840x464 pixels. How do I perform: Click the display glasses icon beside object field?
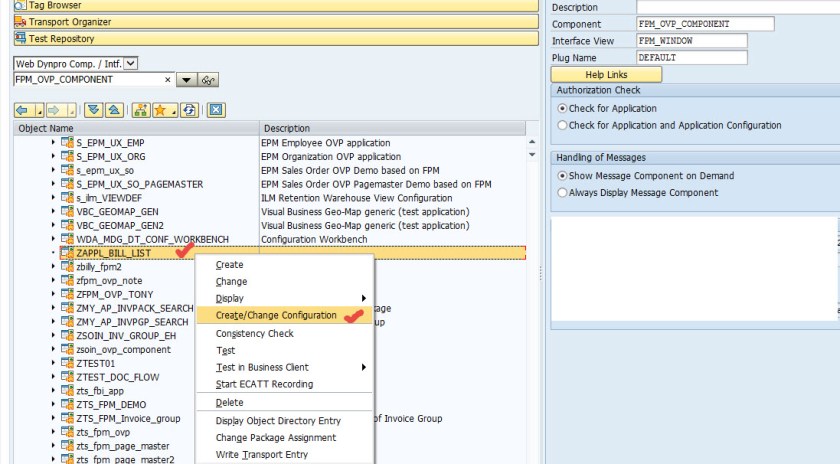208,80
